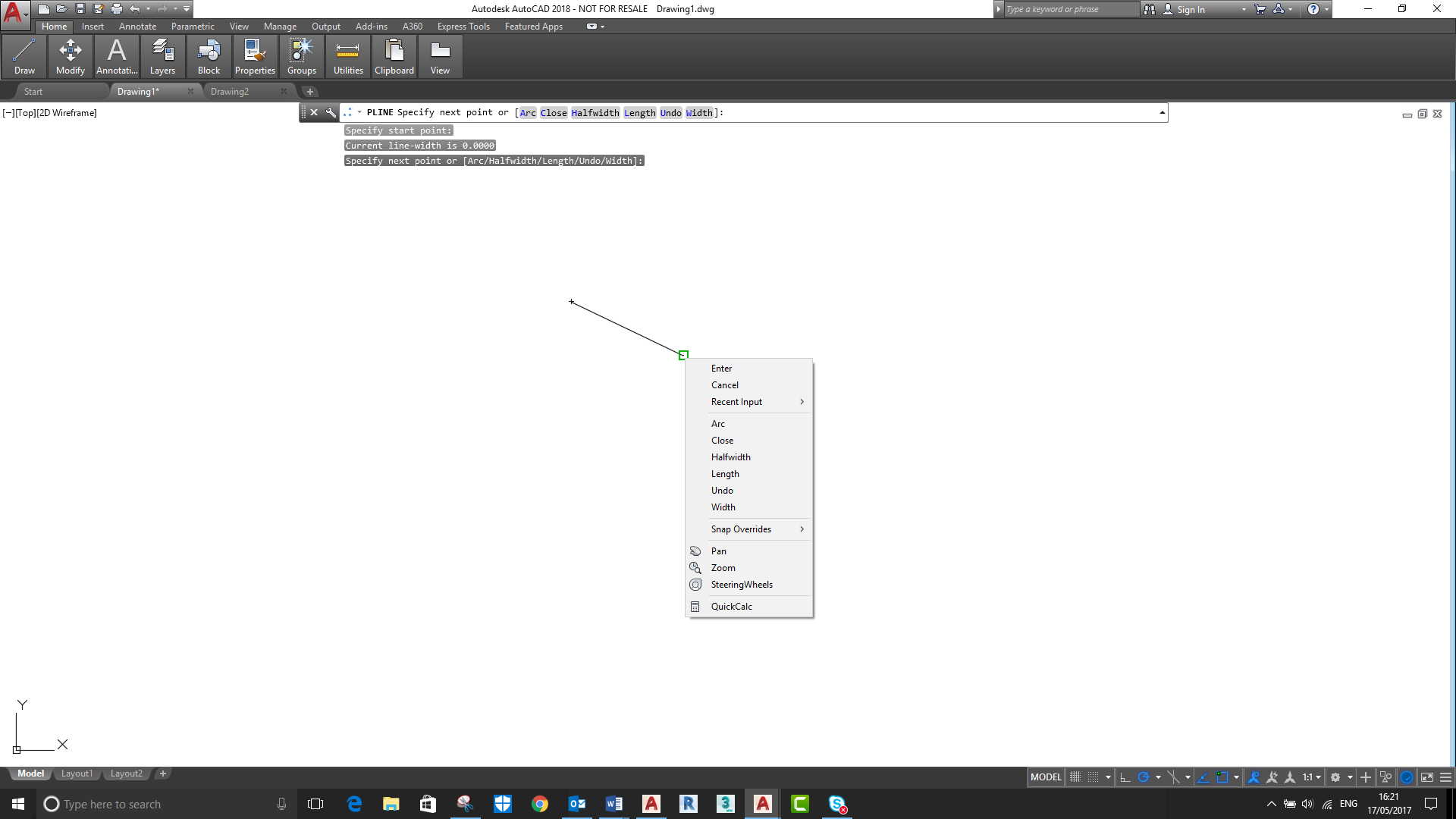Open the Parametric ribbon tab
1456x819 pixels.
click(x=193, y=26)
